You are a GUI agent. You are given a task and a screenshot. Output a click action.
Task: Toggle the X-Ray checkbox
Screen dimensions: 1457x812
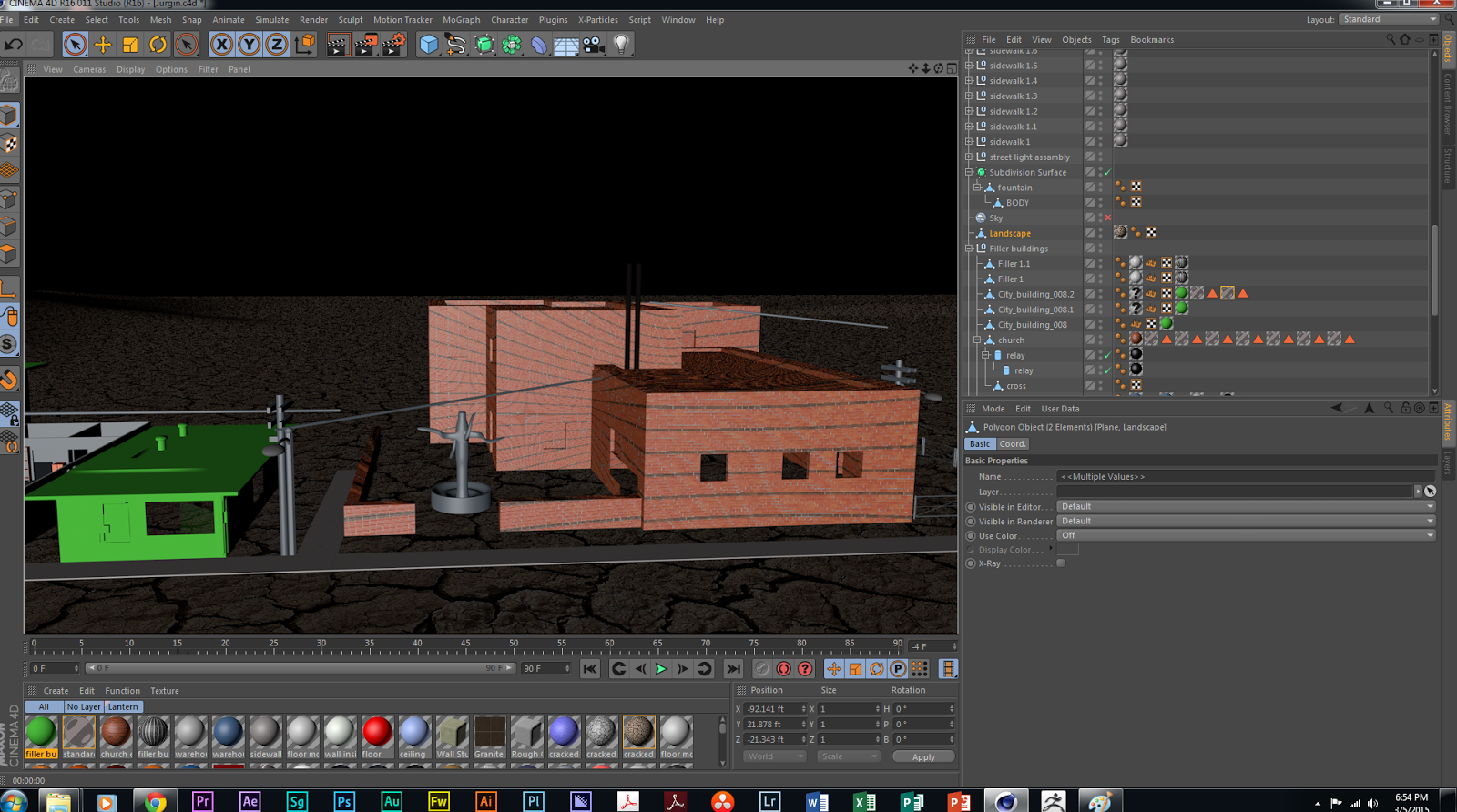coord(1061,563)
